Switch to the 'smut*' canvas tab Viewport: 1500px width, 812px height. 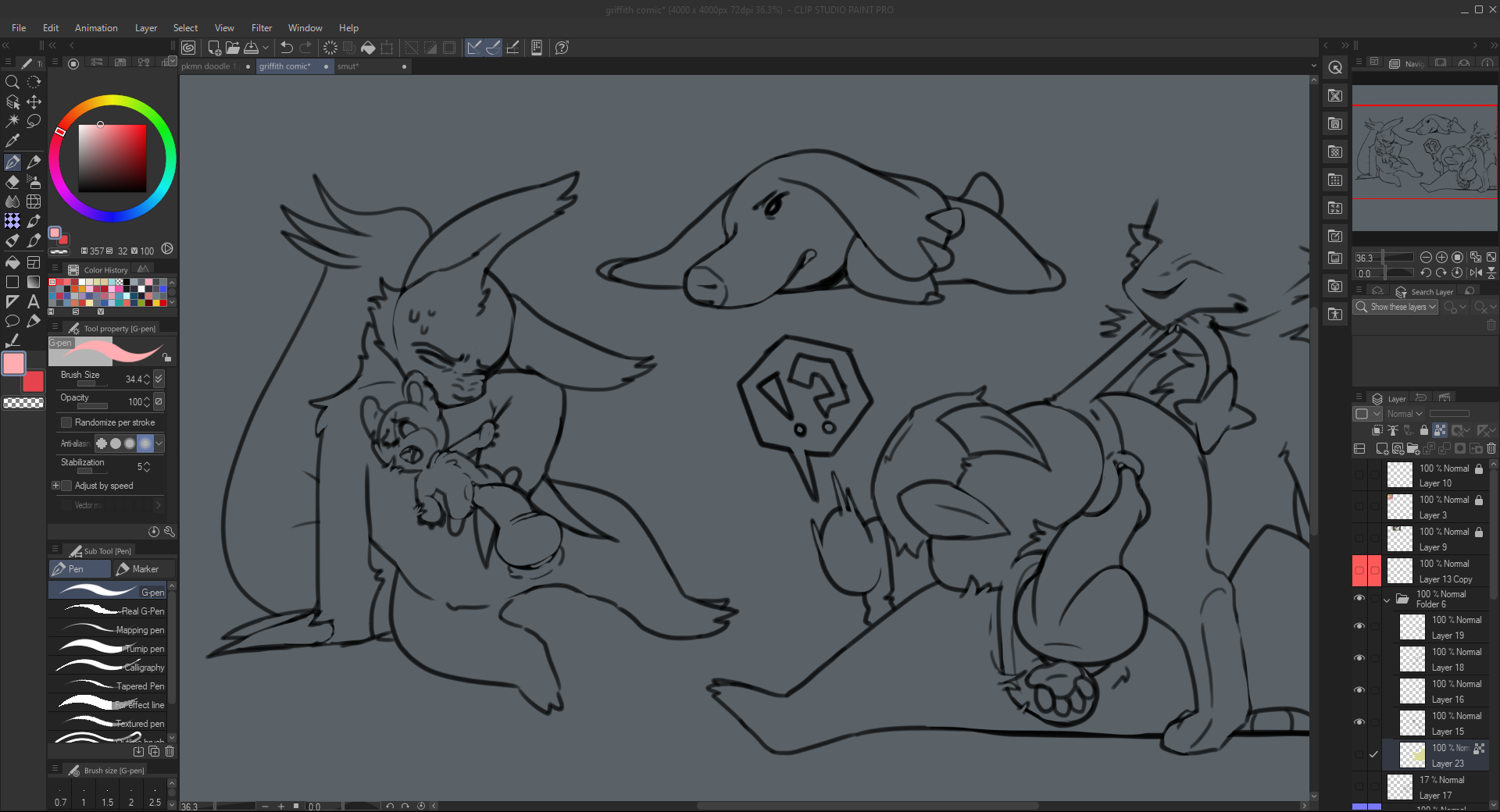(372, 66)
